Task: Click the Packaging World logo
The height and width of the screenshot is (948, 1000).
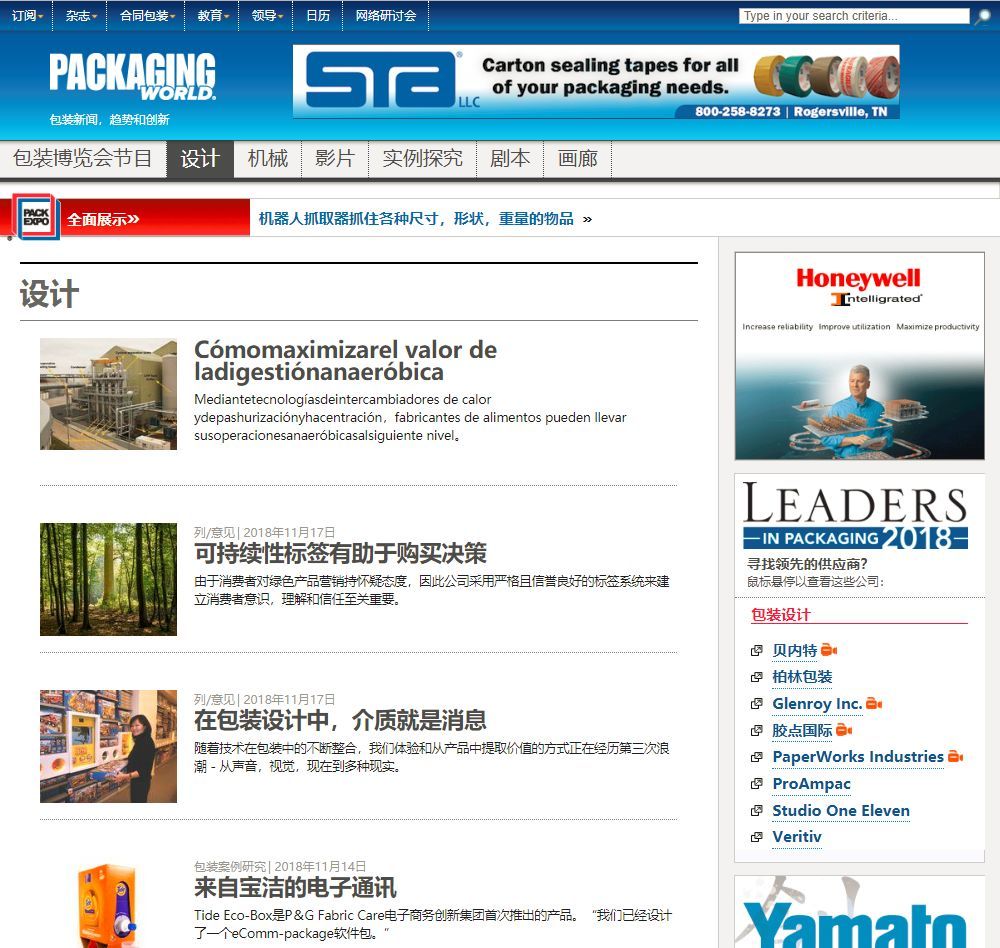Action: [x=132, y=77]
